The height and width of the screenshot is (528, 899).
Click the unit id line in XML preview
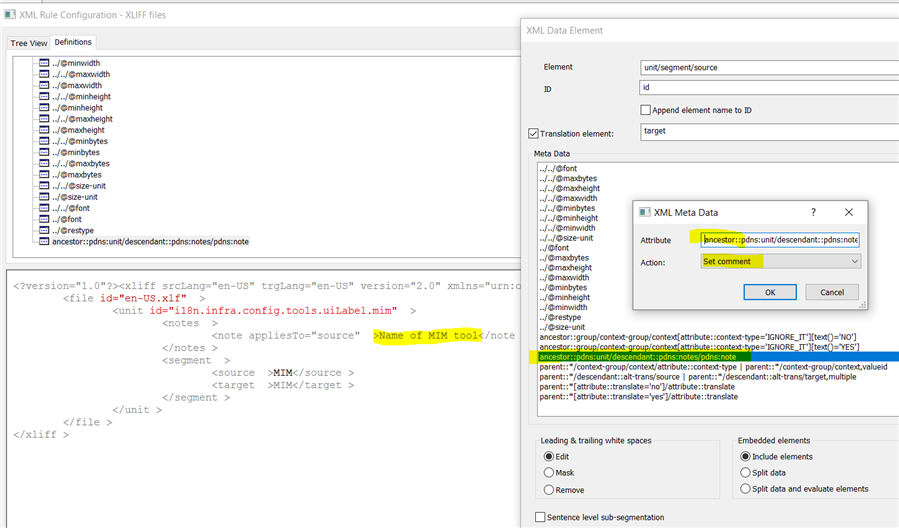tap(264, 311)
